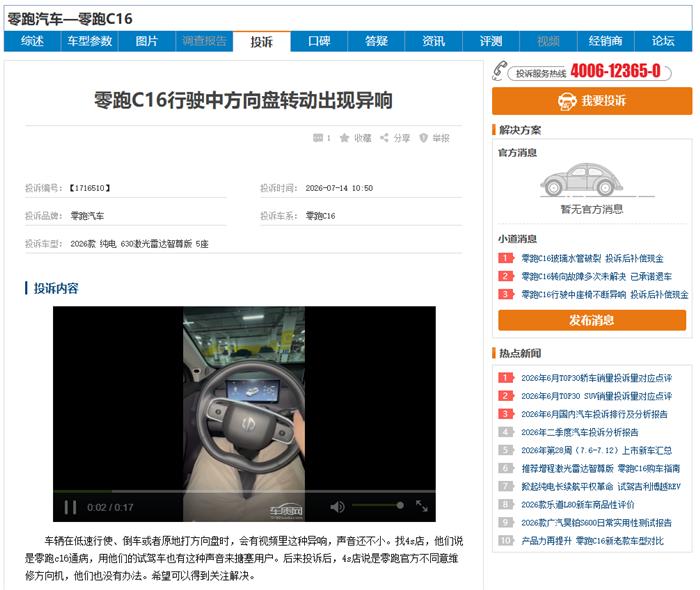Viewport: 700px width, 590px height.
Task: Click the complaint time 2026-07-14 10:50
Action: tap(339, 188)
